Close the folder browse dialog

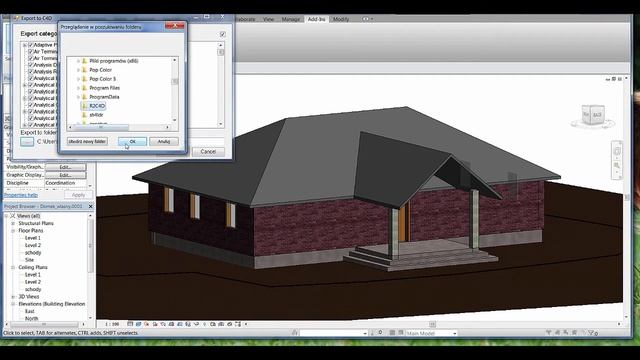175,26
